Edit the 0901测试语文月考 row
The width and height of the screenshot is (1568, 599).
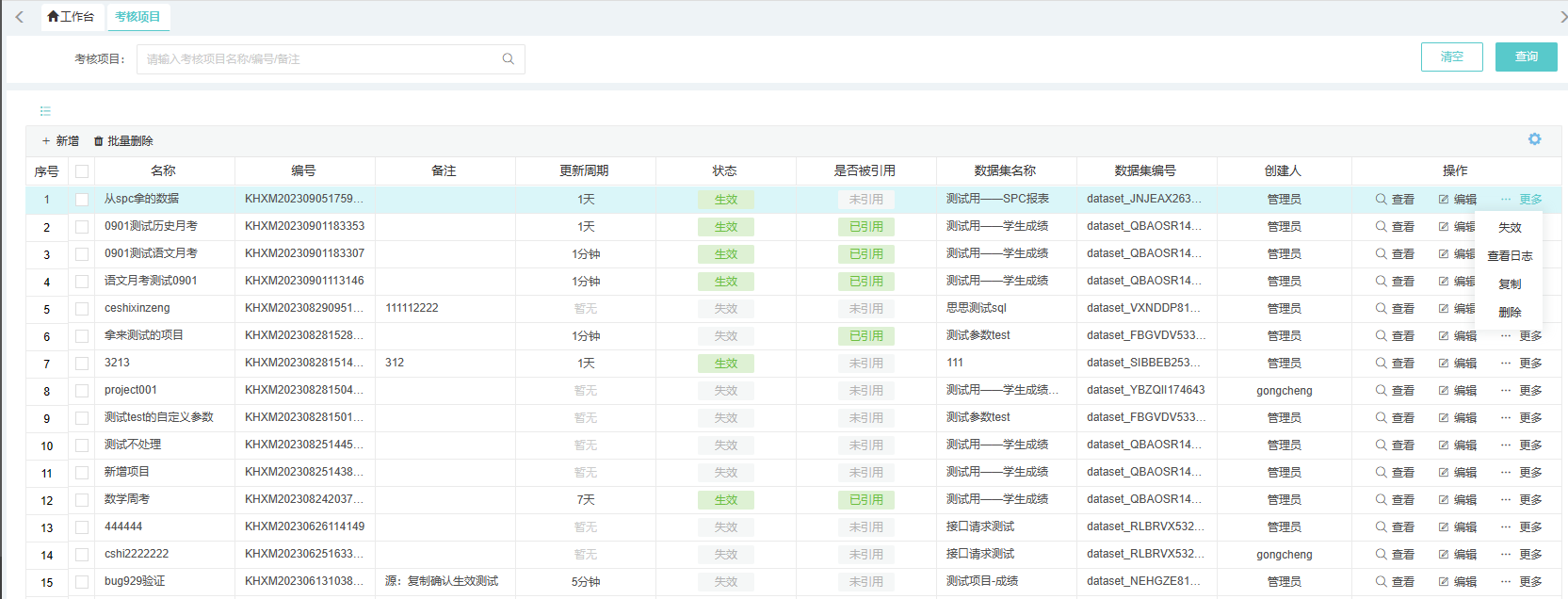[1457, 254]
